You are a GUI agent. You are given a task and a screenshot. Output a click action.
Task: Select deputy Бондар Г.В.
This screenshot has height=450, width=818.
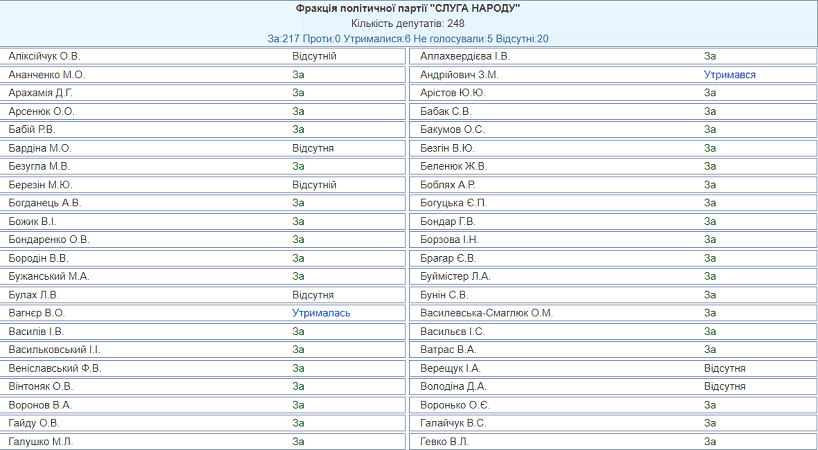[x=448, y=222]
